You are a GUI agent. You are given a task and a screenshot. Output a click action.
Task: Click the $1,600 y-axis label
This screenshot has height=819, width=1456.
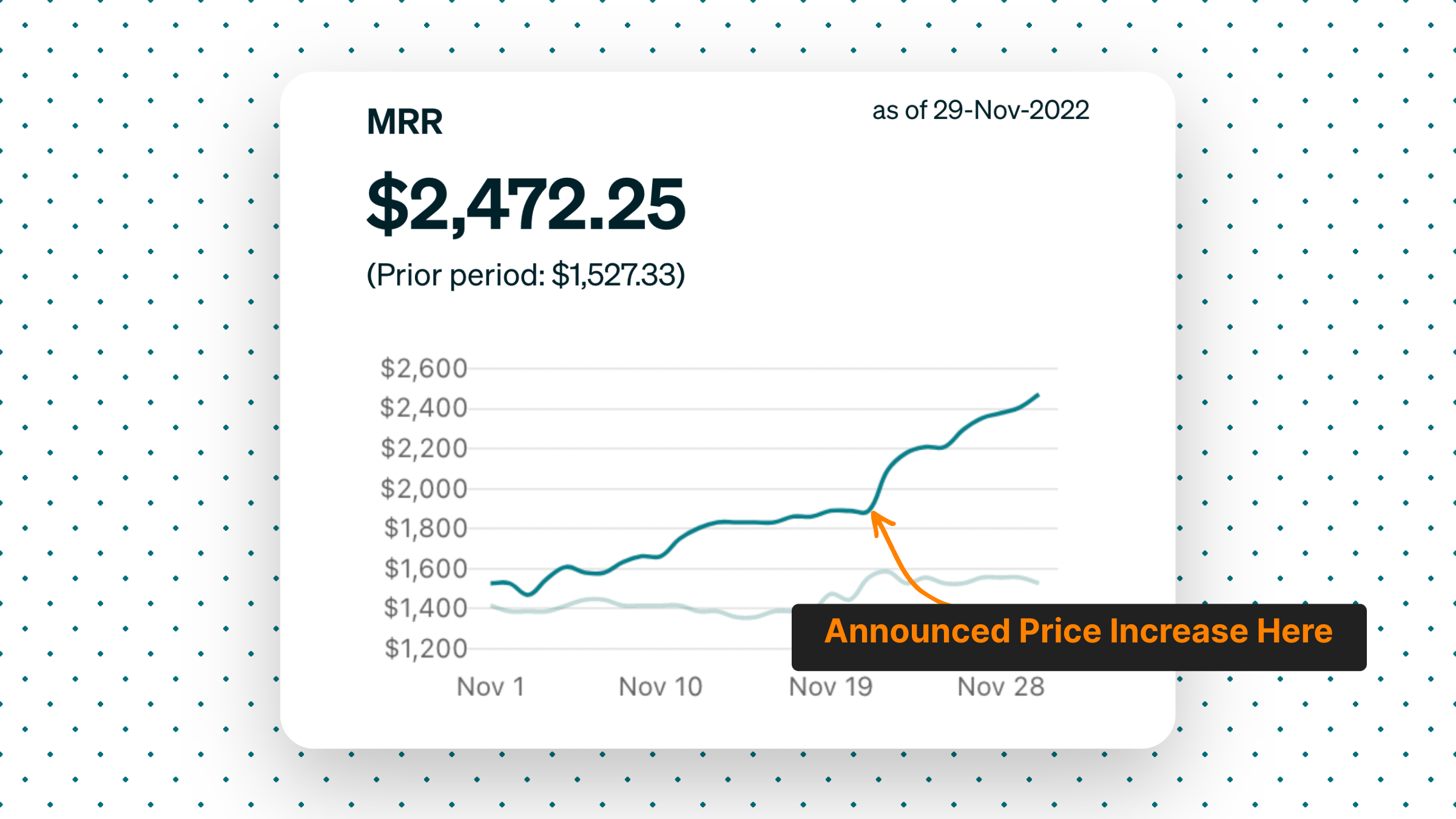(425, 569)
